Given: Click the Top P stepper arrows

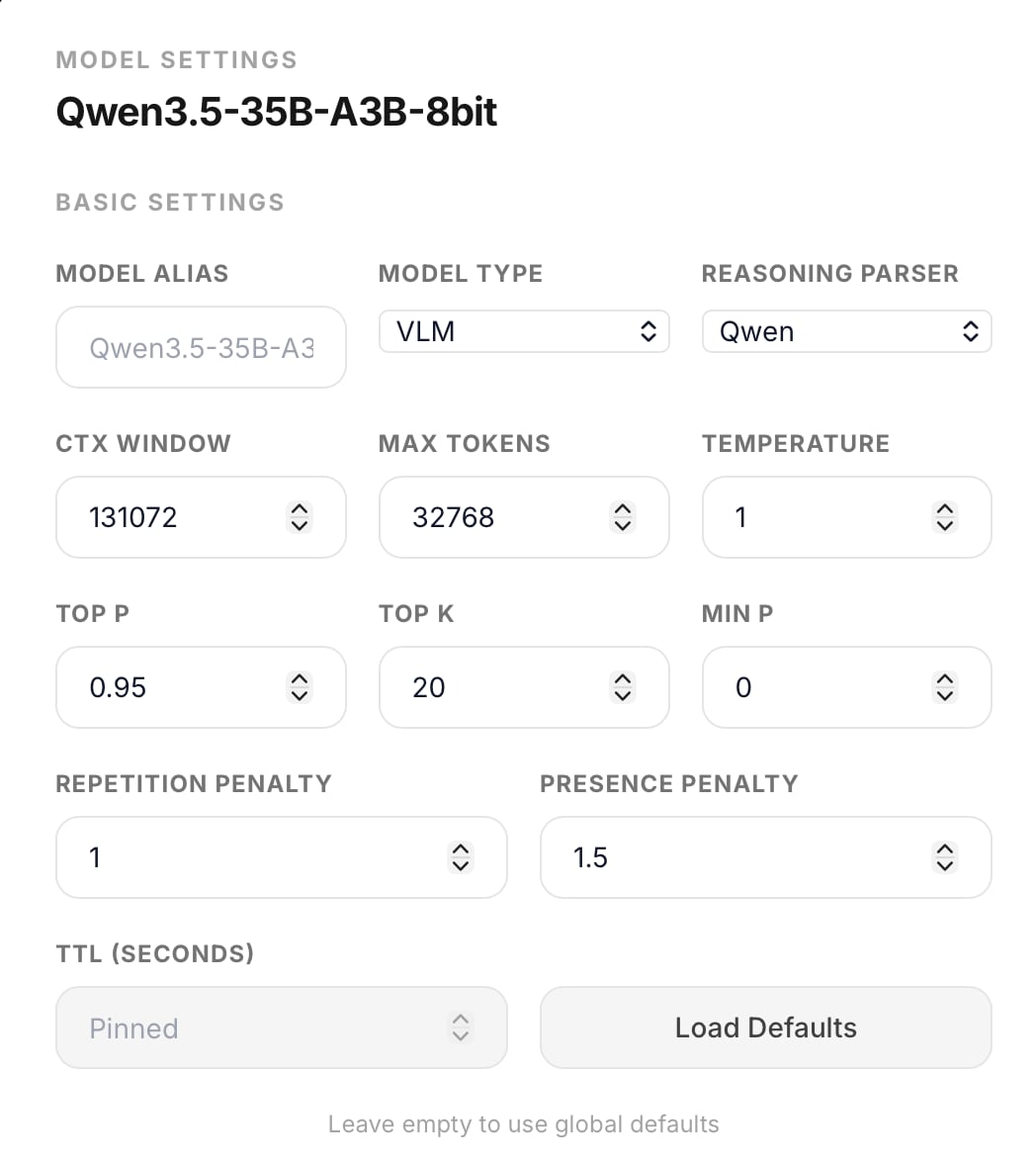Looking at the screenshot, I should tap(299, 687).
